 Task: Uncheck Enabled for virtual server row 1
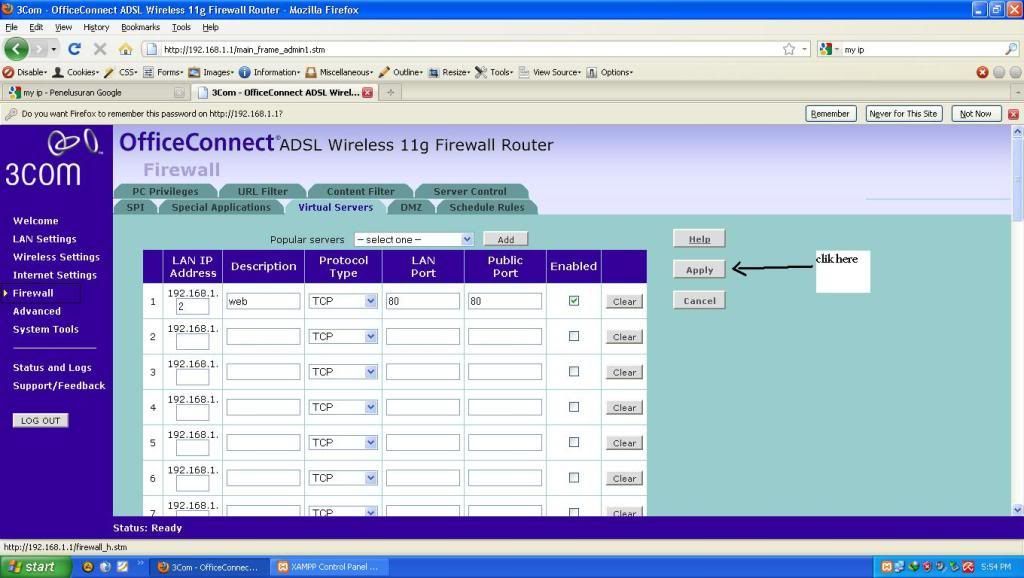[x=574, y=300]
